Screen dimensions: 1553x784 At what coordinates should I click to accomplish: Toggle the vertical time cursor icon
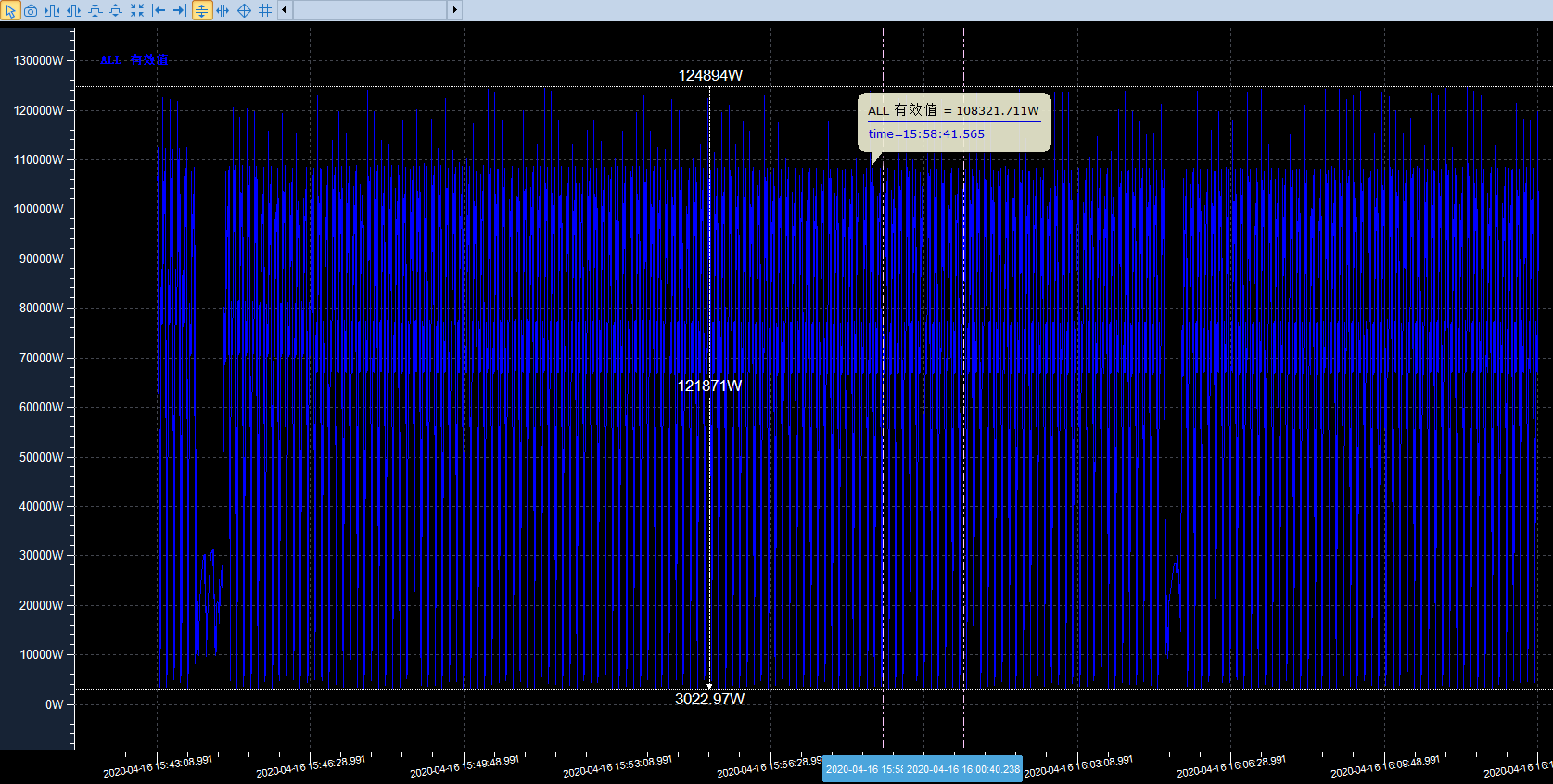pyautogui.click(x=223, y=10)
